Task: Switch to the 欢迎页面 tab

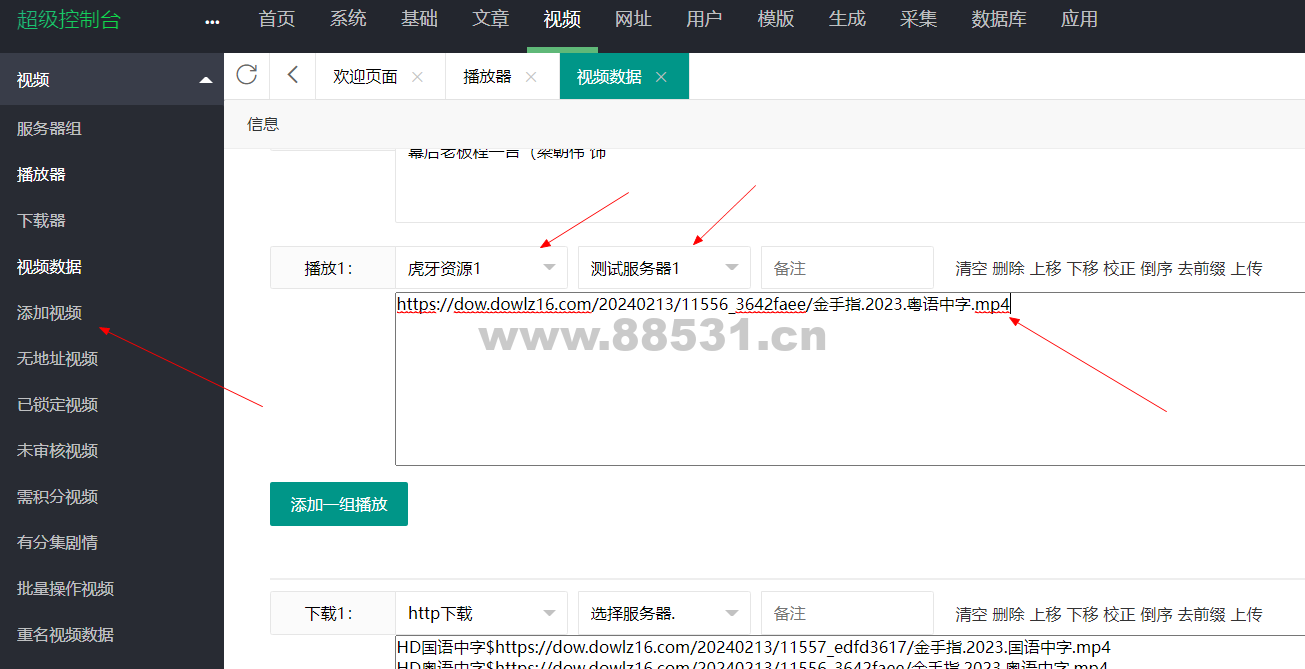Action: click(365, 77)
